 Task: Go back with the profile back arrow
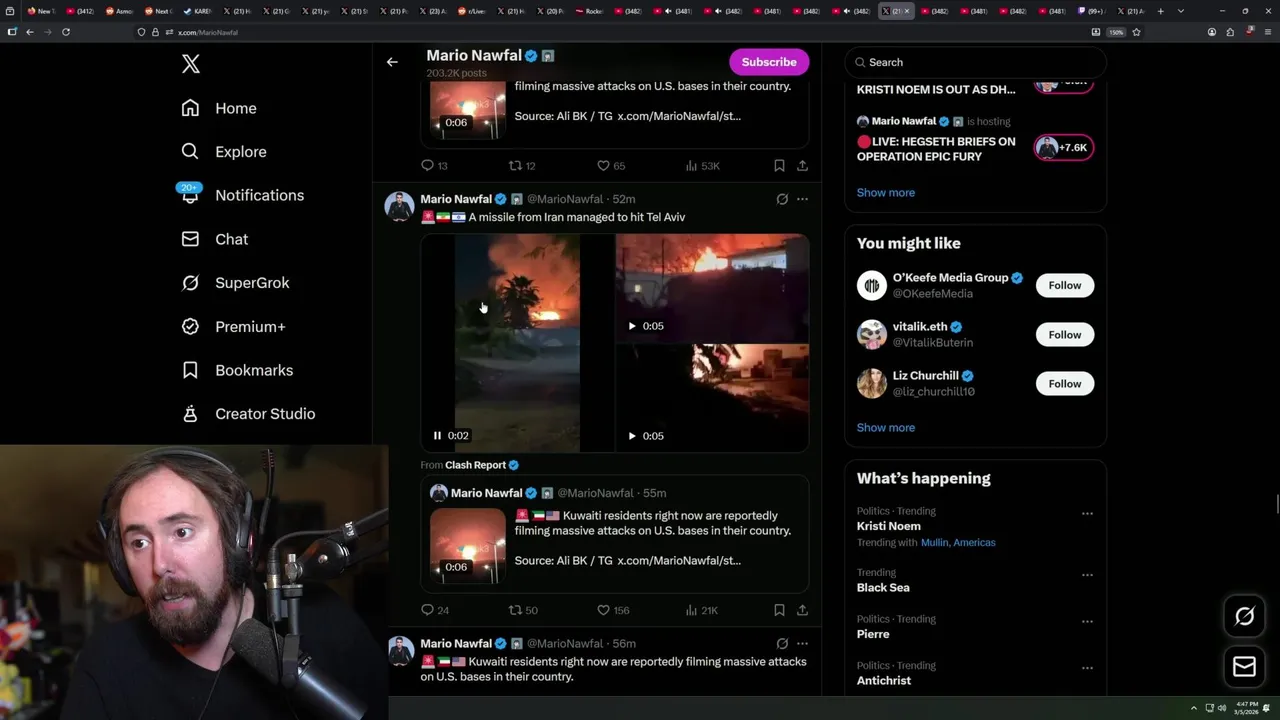click(392, 62)
